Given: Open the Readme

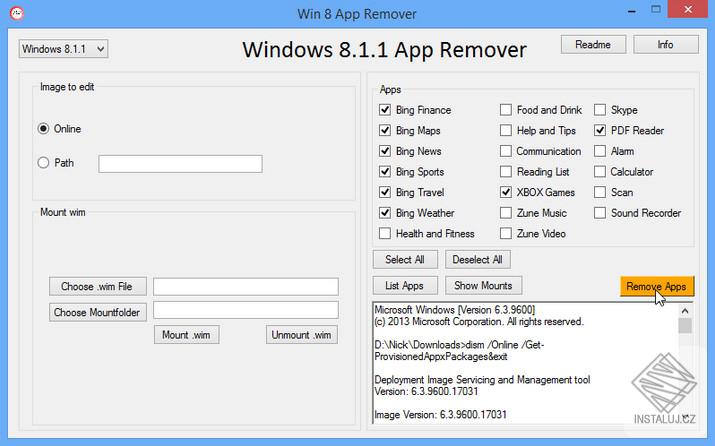Looking at the screenshot, I should pos(593,45).
